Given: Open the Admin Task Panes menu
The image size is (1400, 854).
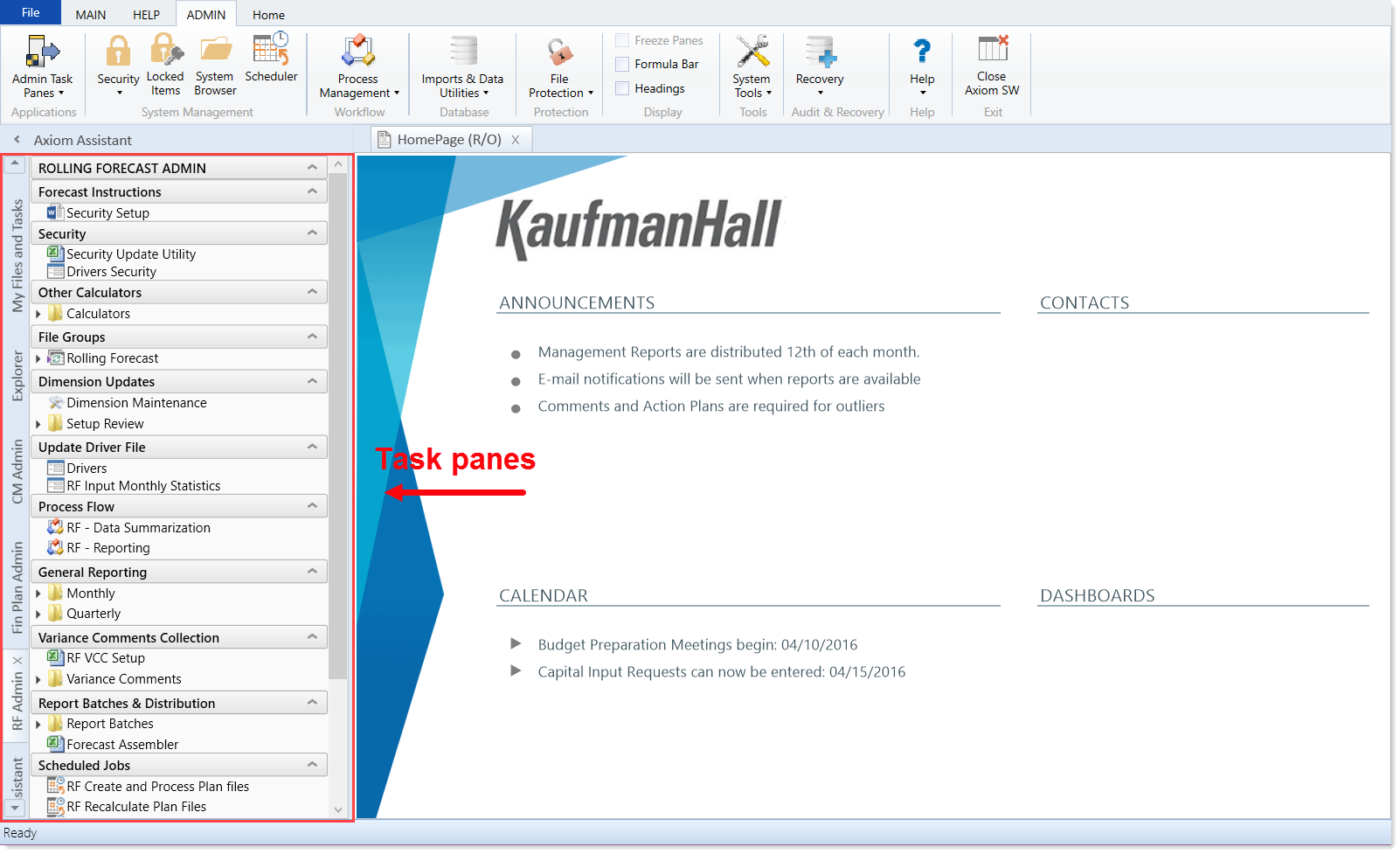Looking at the screenshot, I should click(42, 66).
